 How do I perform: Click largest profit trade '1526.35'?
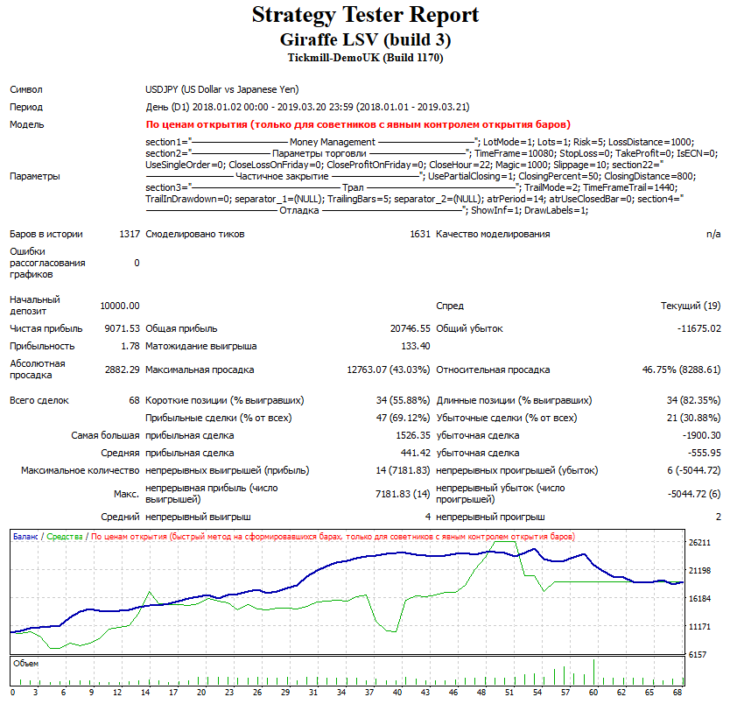tap(413, 435)
